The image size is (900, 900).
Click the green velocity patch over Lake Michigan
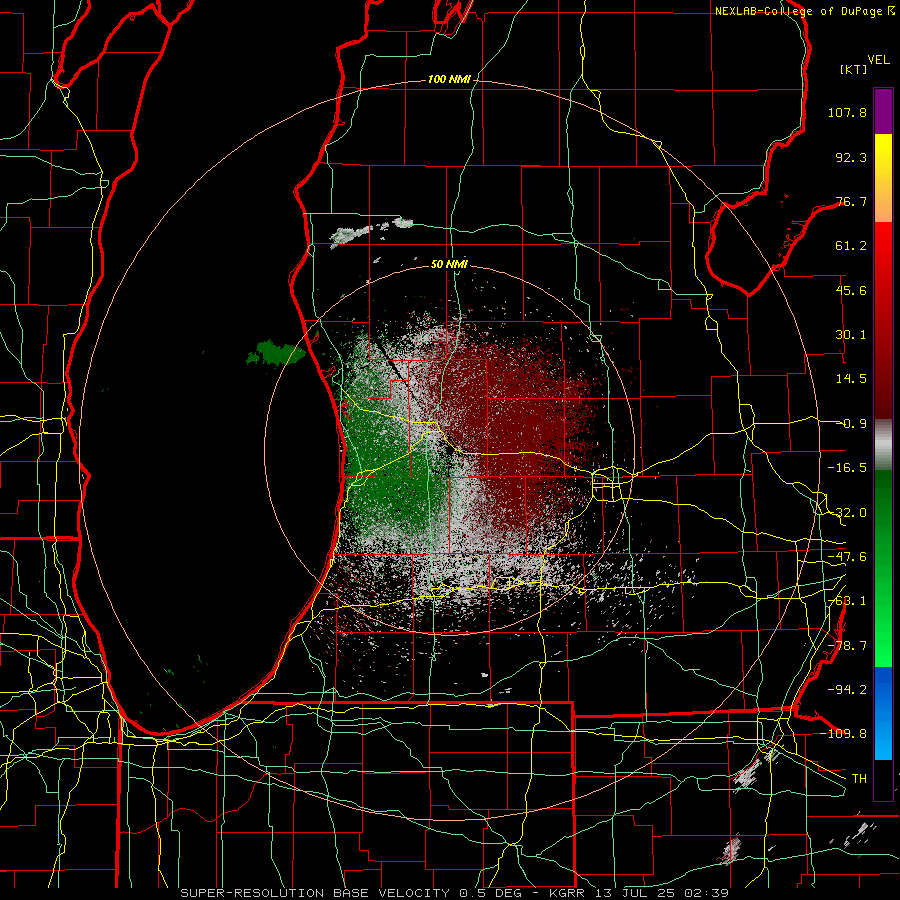276,352
